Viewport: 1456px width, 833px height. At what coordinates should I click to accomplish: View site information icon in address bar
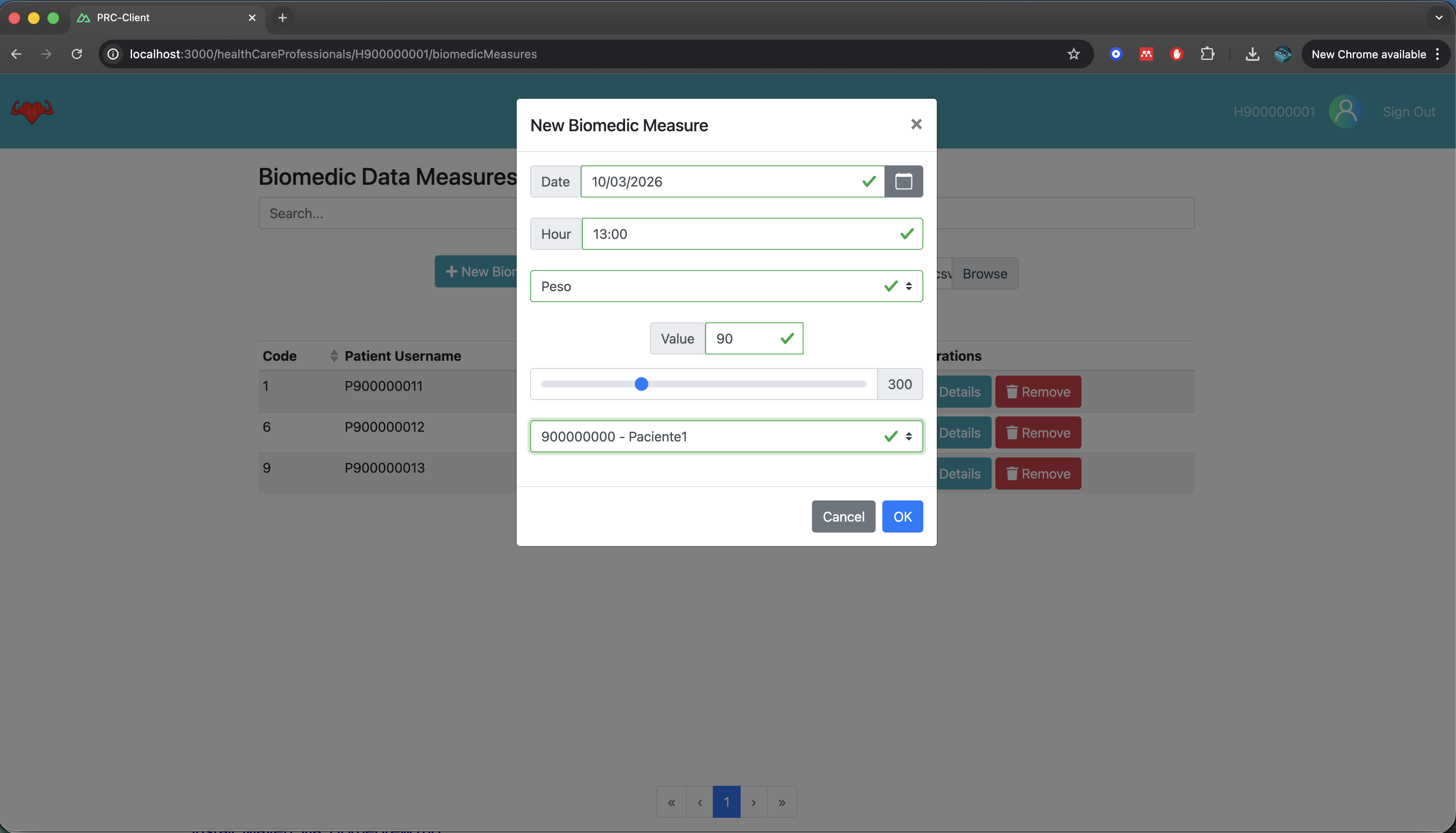(x=113, y=54)
